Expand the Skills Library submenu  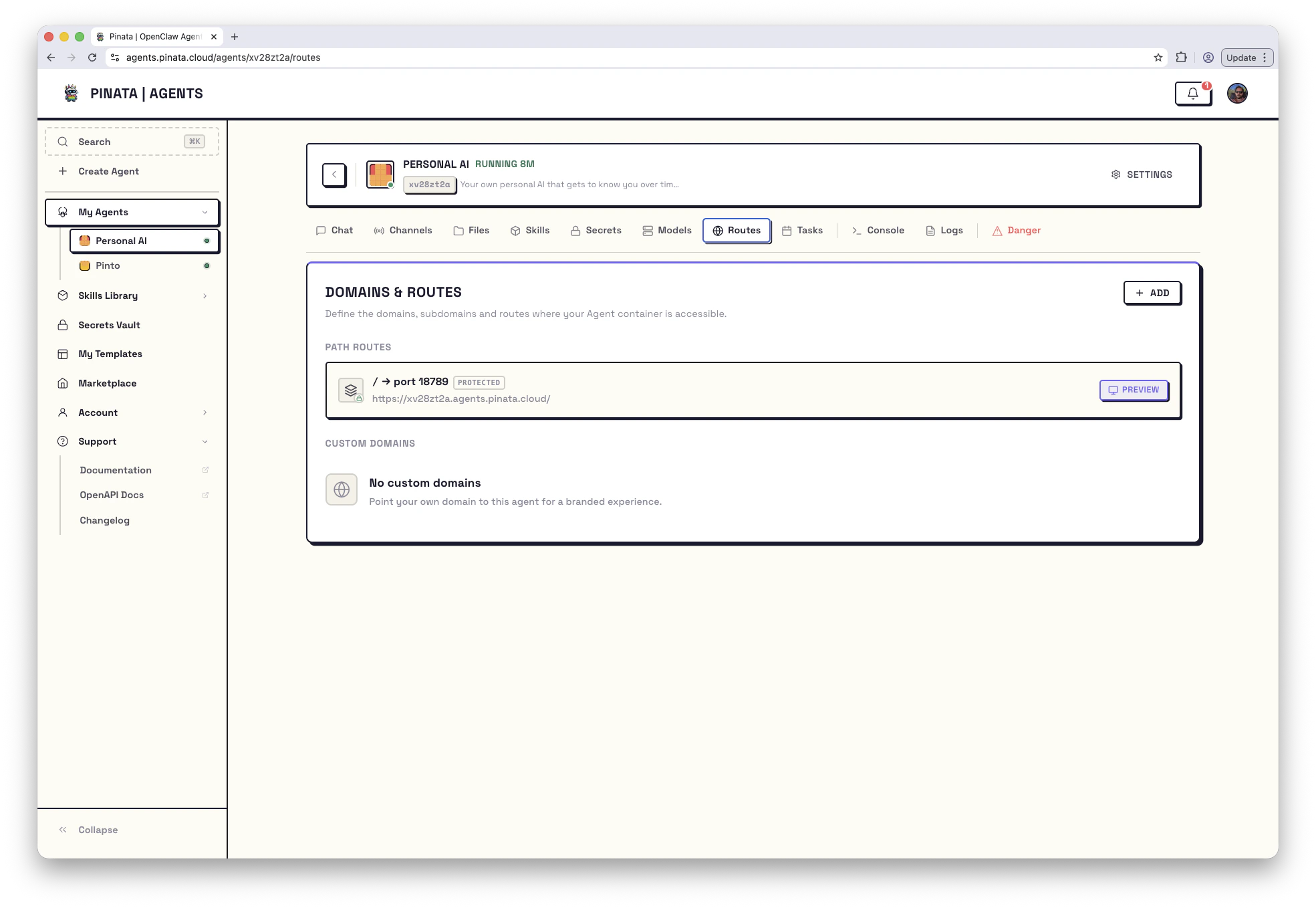(x=205, y=296)
